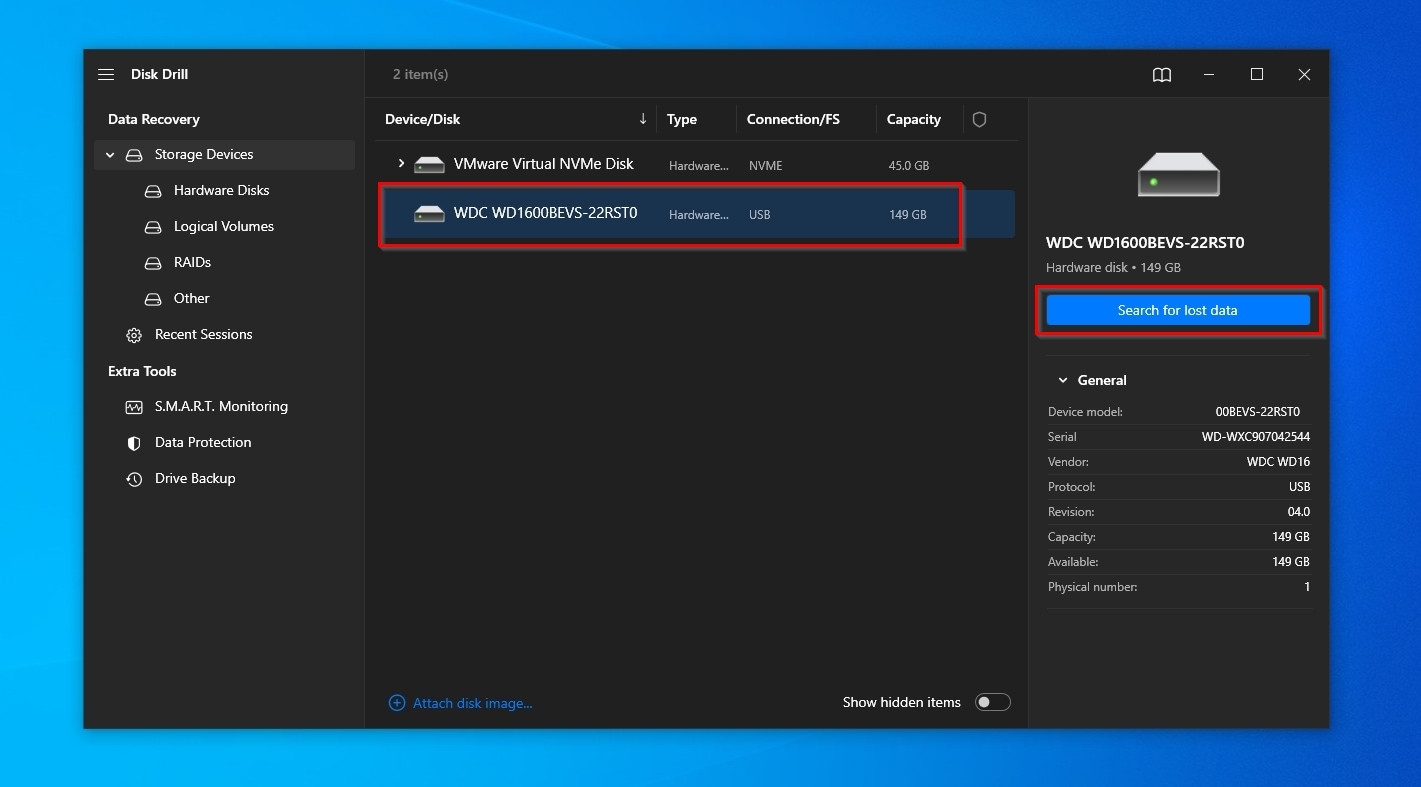Open Data Protection tool
Image resolution: width=1421 pixels, height=787 pixels.
click(x=203, y=442)
